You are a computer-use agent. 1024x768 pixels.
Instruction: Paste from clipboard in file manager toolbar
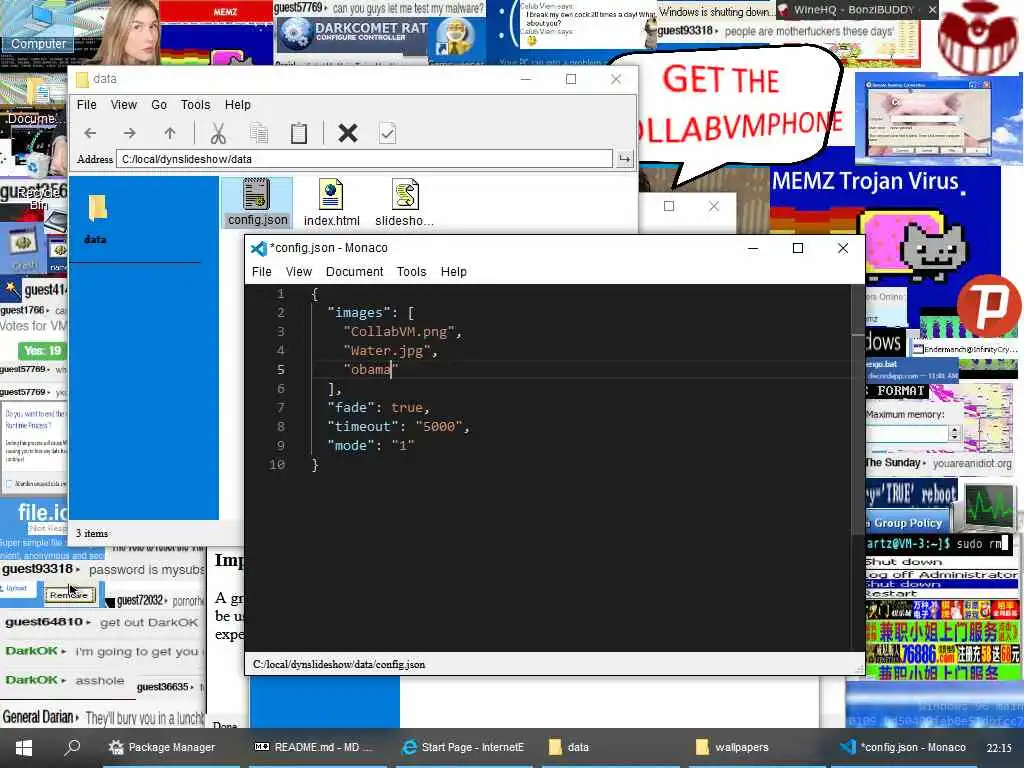point(299,133)
